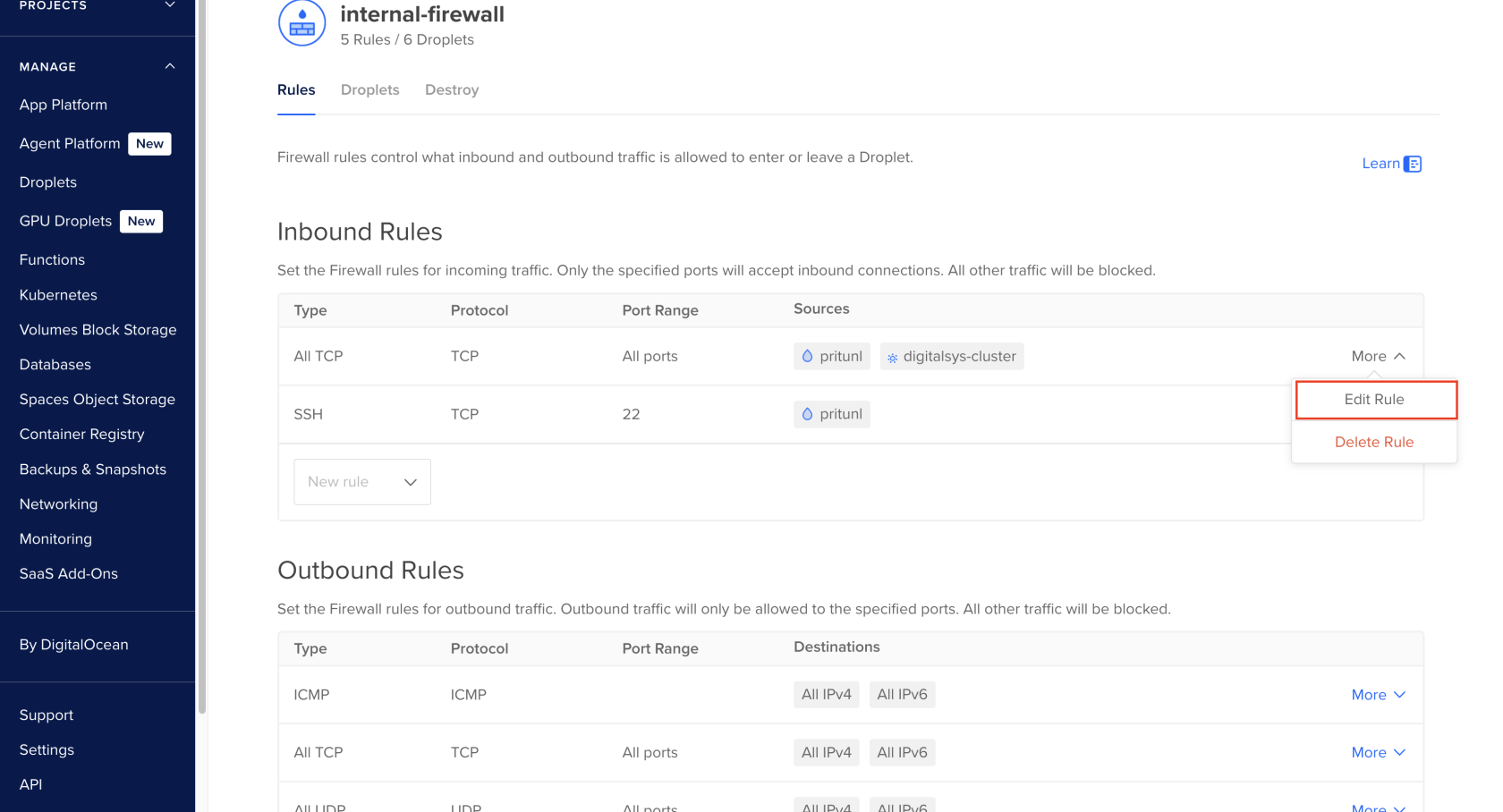Collapse the More menu for All TCP inbound rule
Viewport: 1503px width, 812px height.
click(x=1378, y=356)
